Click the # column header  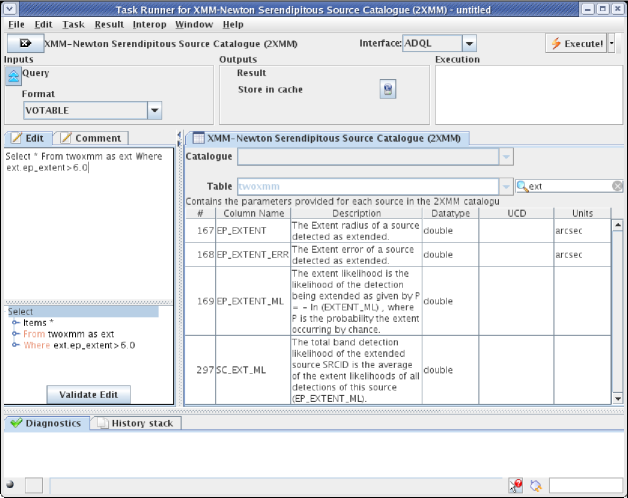pos(200,213)
